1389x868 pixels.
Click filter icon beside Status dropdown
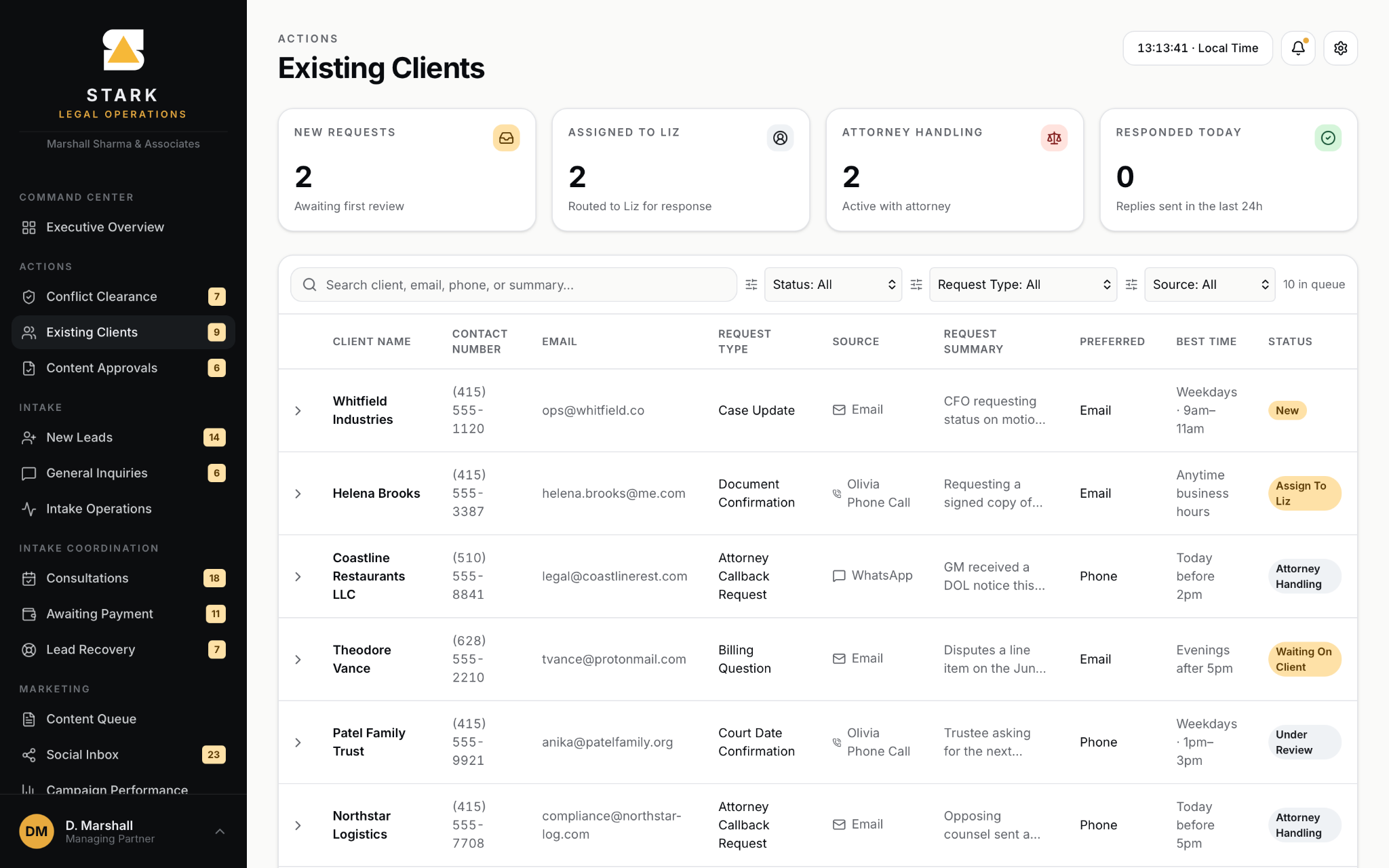(x=751, y=285)
